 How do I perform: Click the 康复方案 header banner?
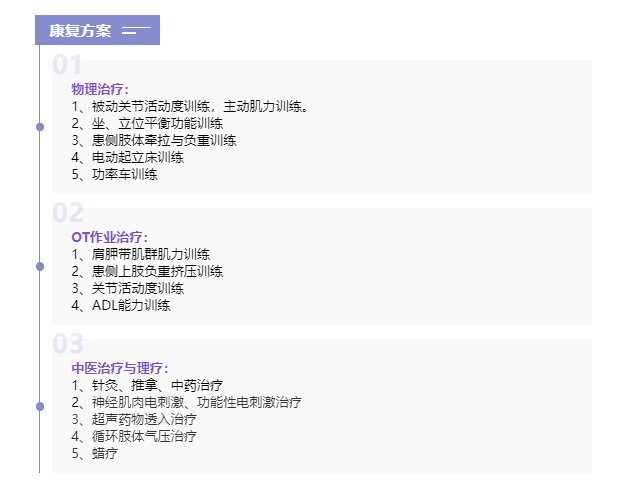[x=97, y=30]
